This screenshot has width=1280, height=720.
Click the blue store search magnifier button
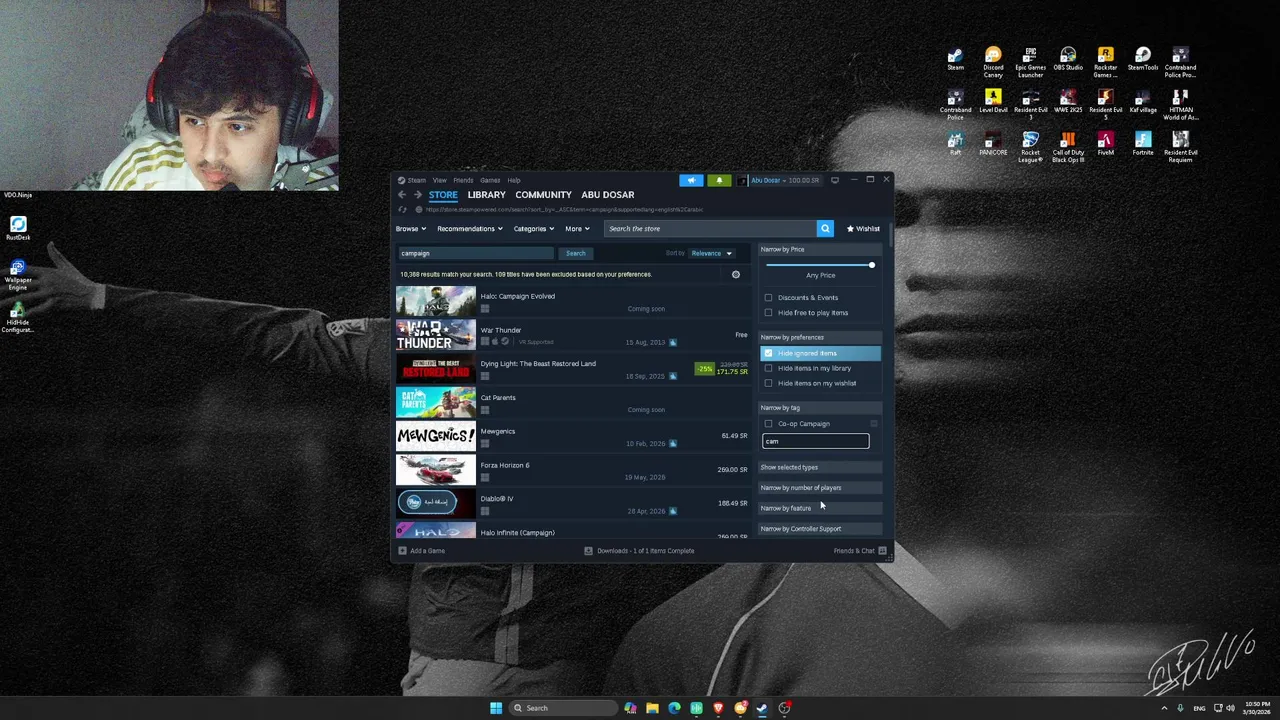825,229
